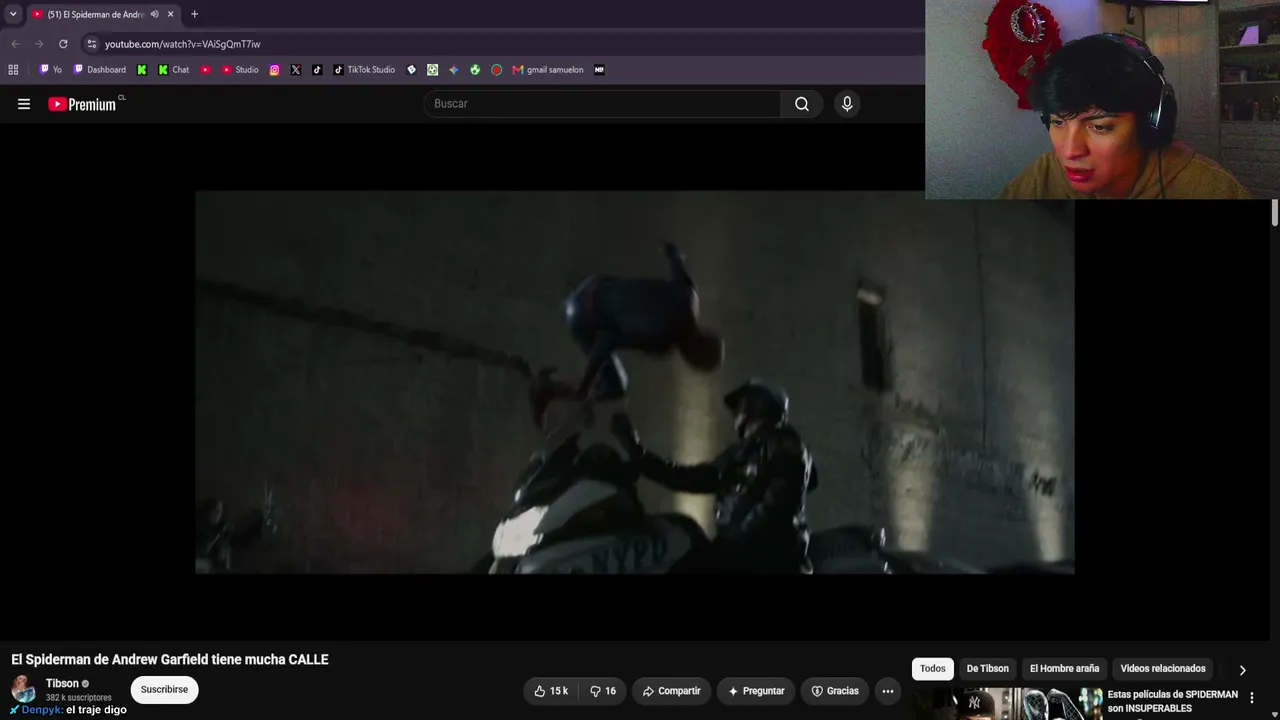Viewport: 1280px width, 720px height.
Task: Open the Tibson channel name link
Action: [x=62, y=684]
